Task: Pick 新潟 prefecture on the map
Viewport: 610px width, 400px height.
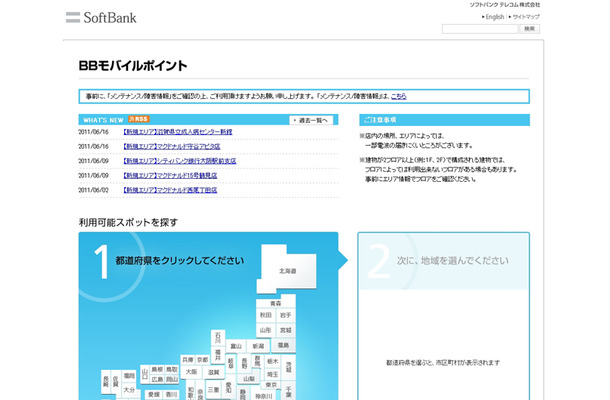Action: 258,346
